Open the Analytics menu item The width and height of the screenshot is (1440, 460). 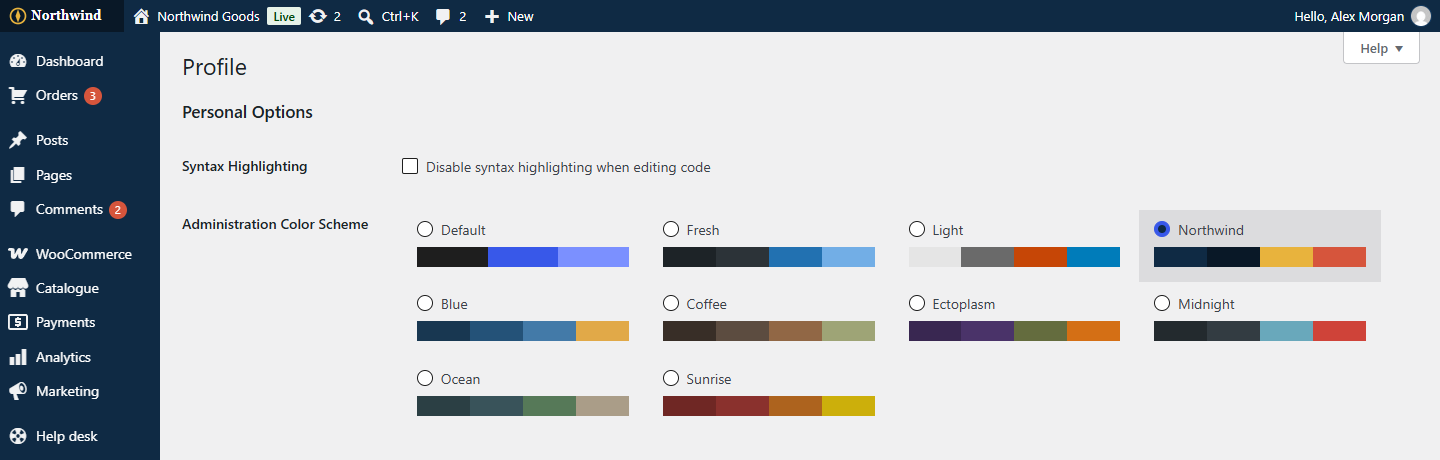80,357
